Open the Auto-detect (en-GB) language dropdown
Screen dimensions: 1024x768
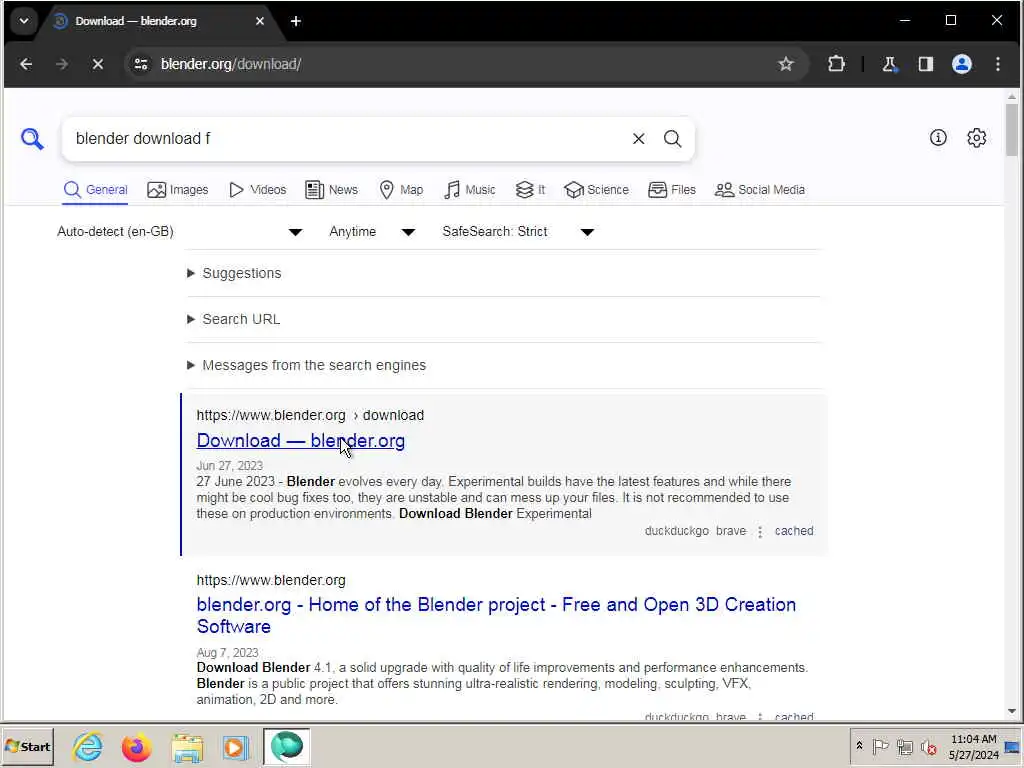pyautogui.click(x=180, y=231)
